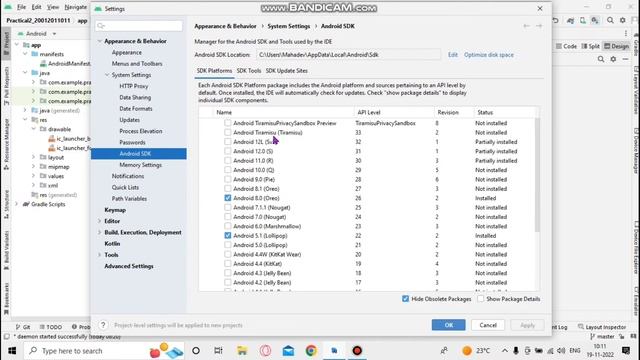Expand Build, Execution, Deployment group
The height and width of the screenshot is (360, 640).
[100, 232]
